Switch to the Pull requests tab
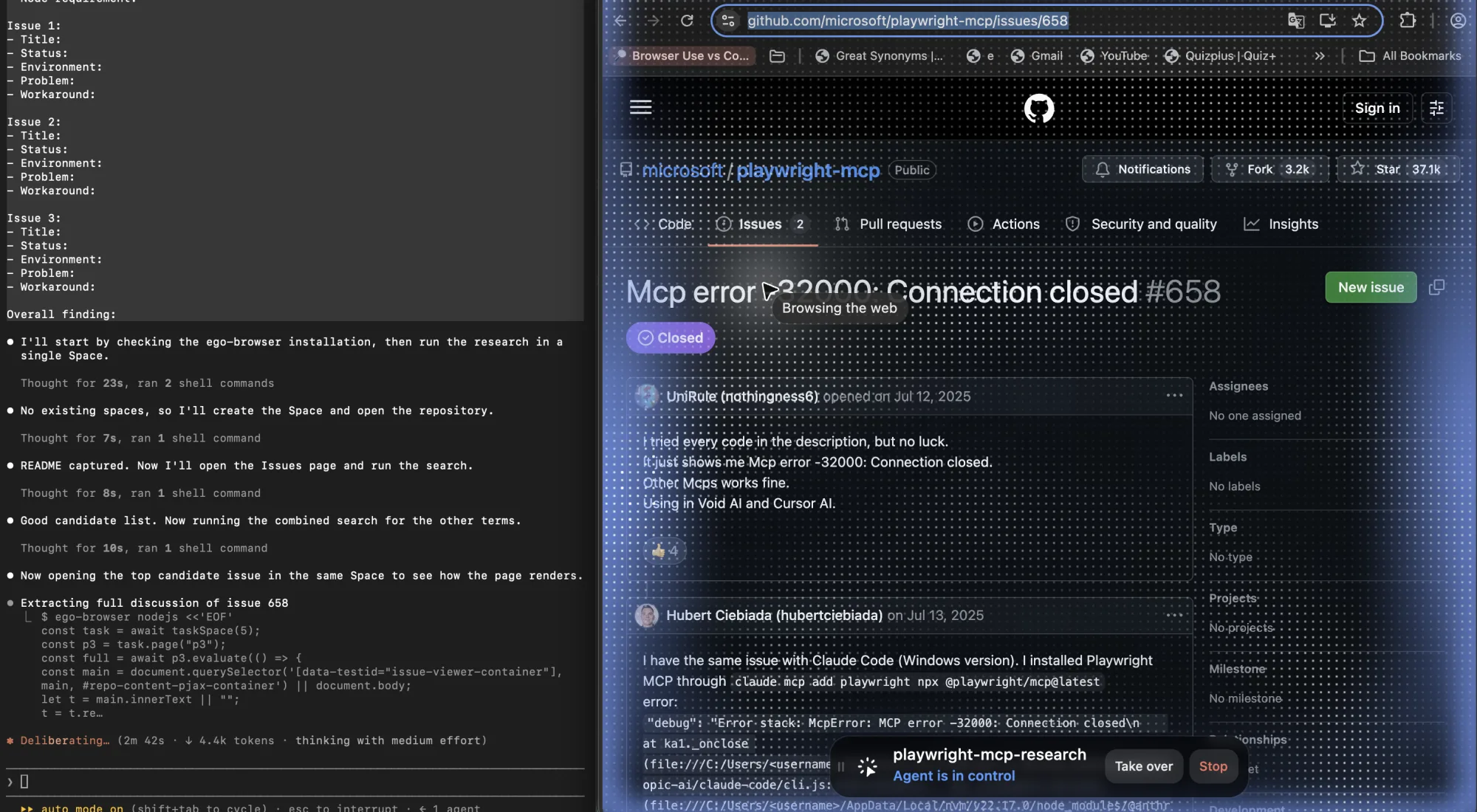 pyautogui.click(x=888, y=224)
